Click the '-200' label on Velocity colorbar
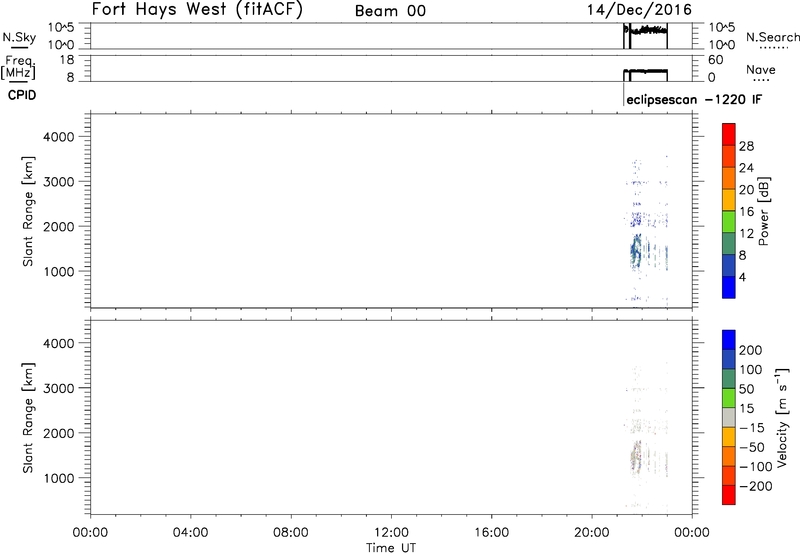Image resolution: width=800 pixels, height=554 pixels. (756, 486)
